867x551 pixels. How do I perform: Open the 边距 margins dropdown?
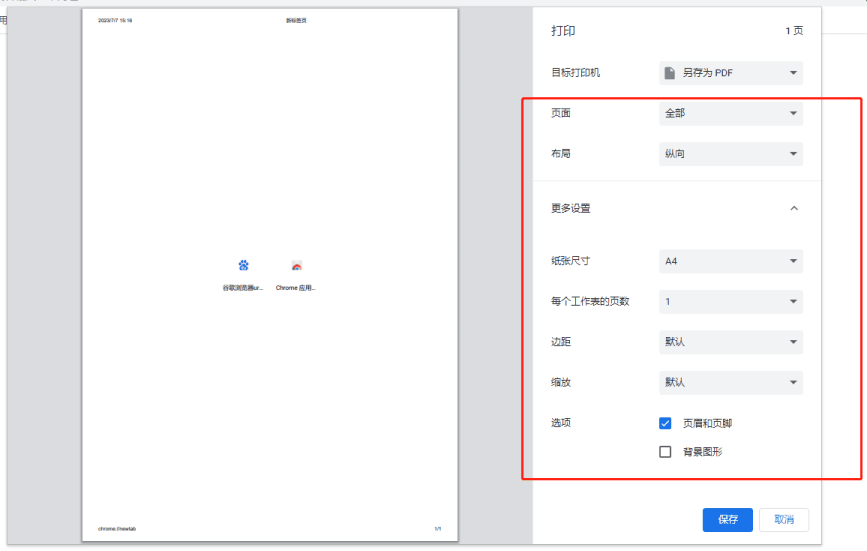[x=730, y=342]
